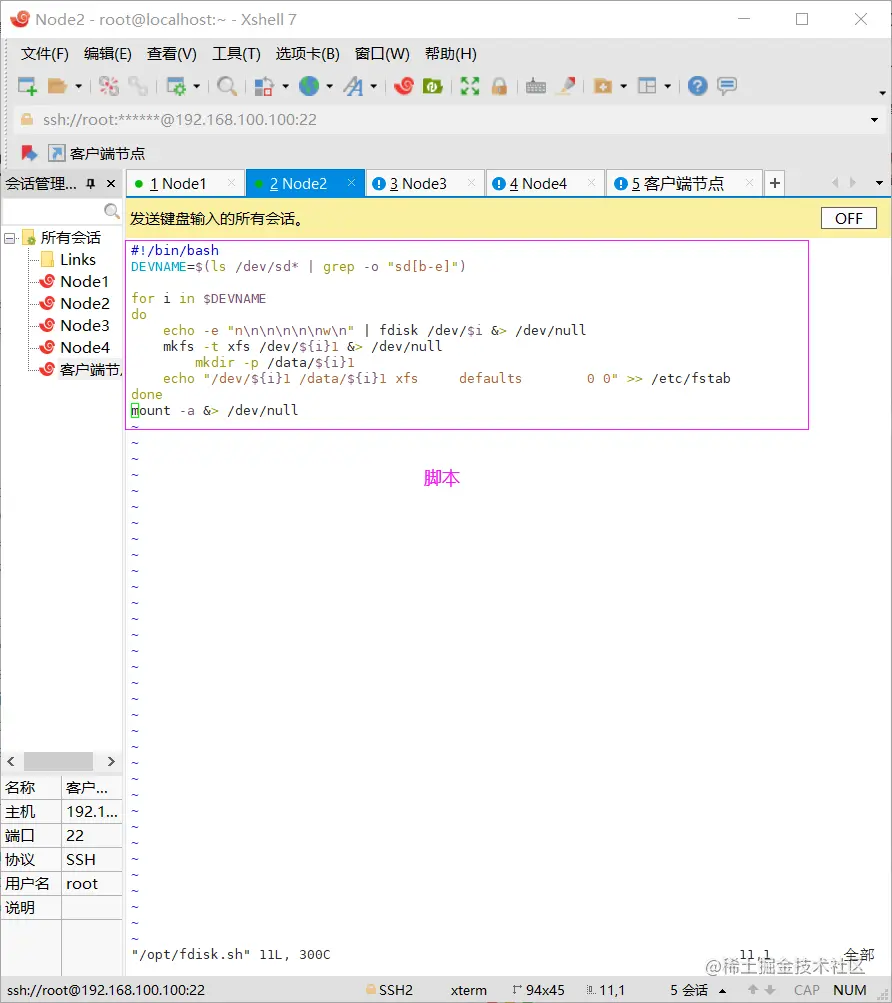The width and height of the screenshot is (892, 1003).
Task: Select Node4 in the session tree
Action: (x=74, y=348)
